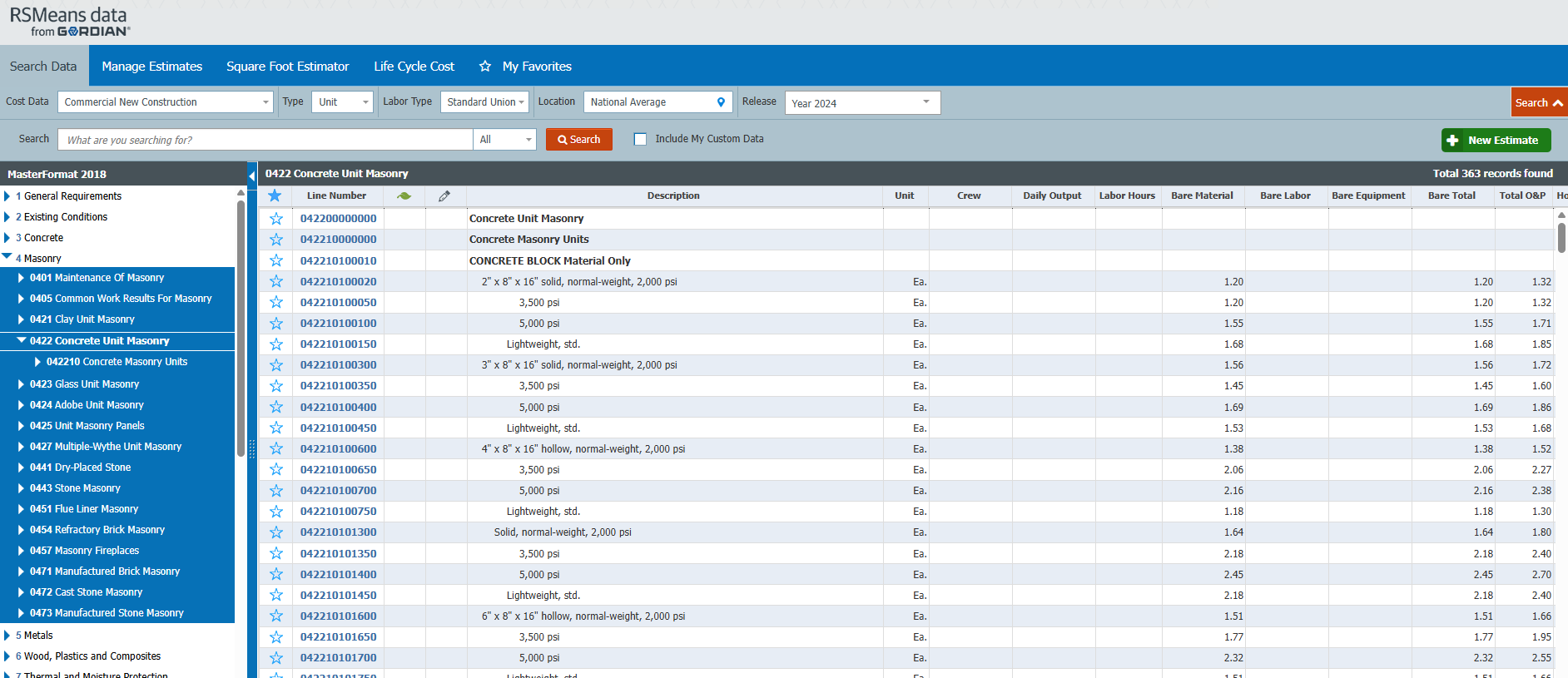Favorite line 042210100350 using star
This screenshot has width=1568, height=678.
[x=275, y=386]
